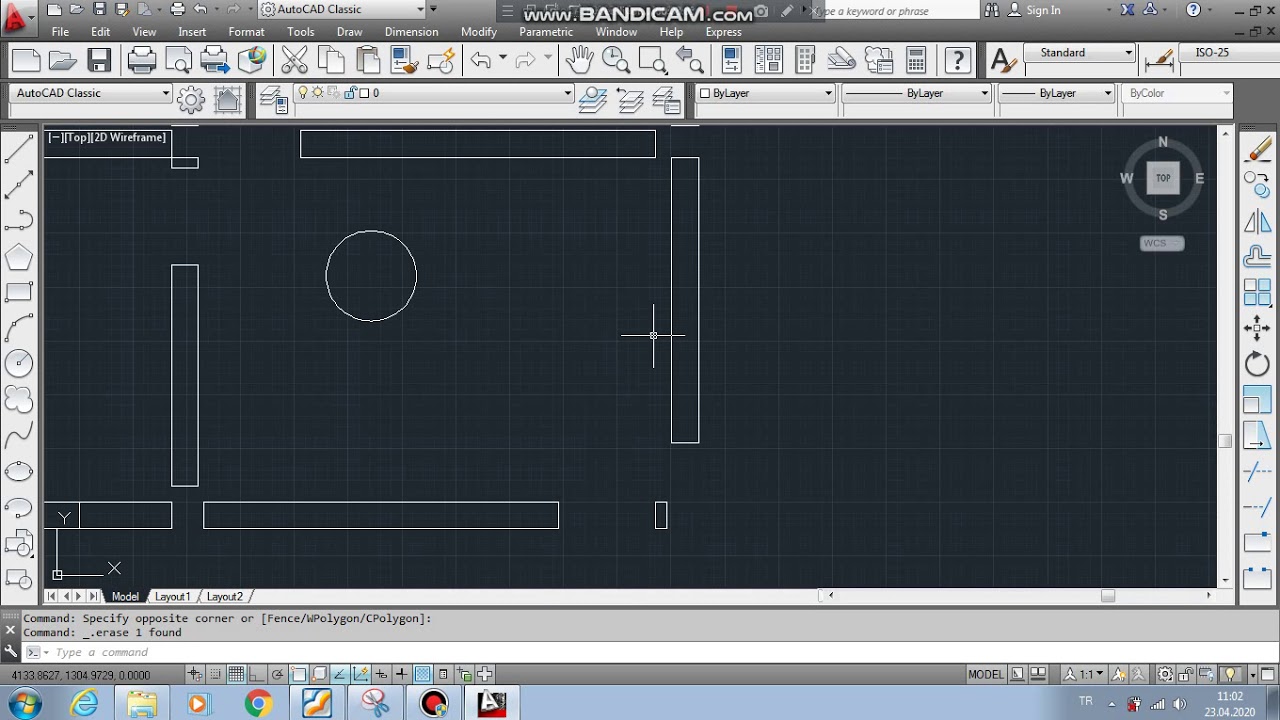Select the Ellipse draw tool
This screenshot has height=720, width=1280.
tap(19, 471)
